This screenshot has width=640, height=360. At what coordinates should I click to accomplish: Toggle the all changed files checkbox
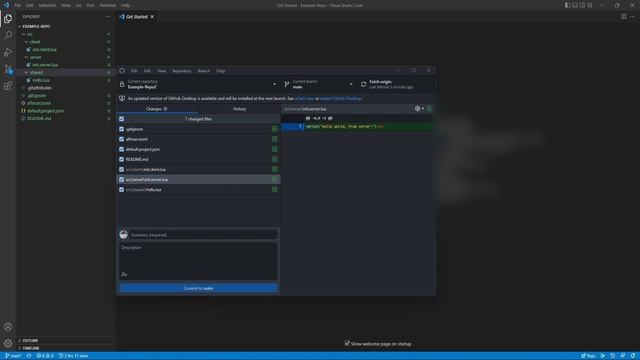121,119
